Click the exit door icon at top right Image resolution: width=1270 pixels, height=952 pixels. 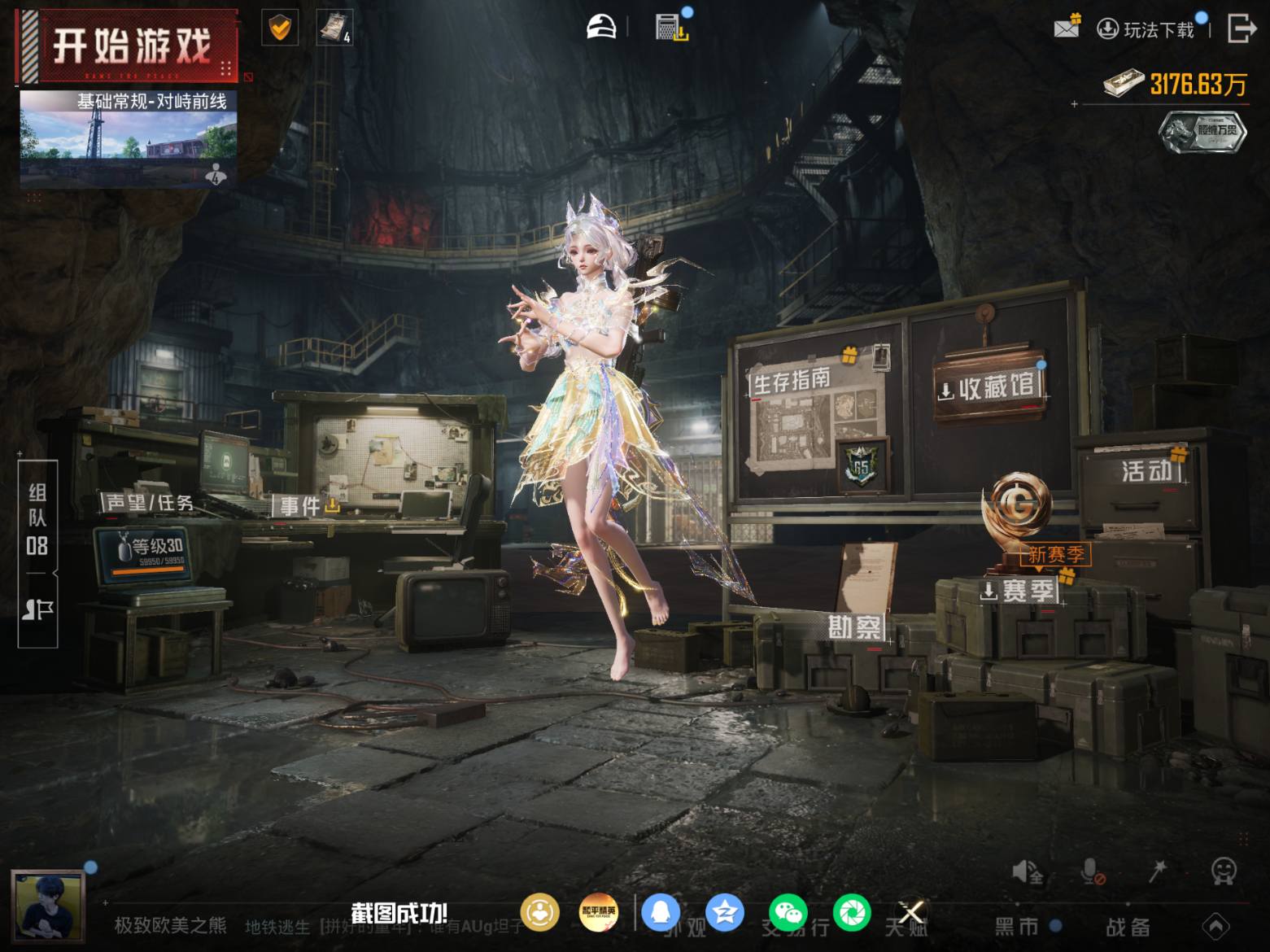click(x=1242, y=28)
